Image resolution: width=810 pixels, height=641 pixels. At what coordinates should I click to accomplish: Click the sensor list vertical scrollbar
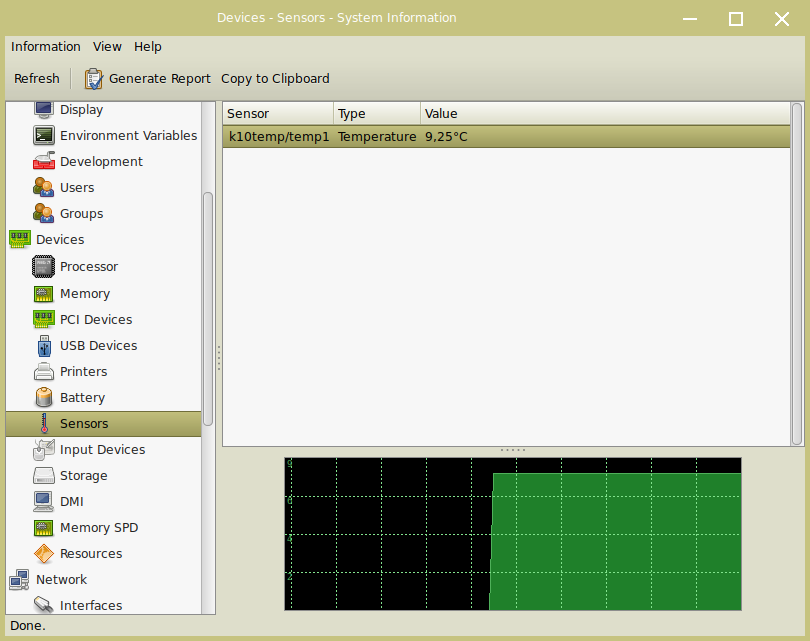click(x=797, y=274)
